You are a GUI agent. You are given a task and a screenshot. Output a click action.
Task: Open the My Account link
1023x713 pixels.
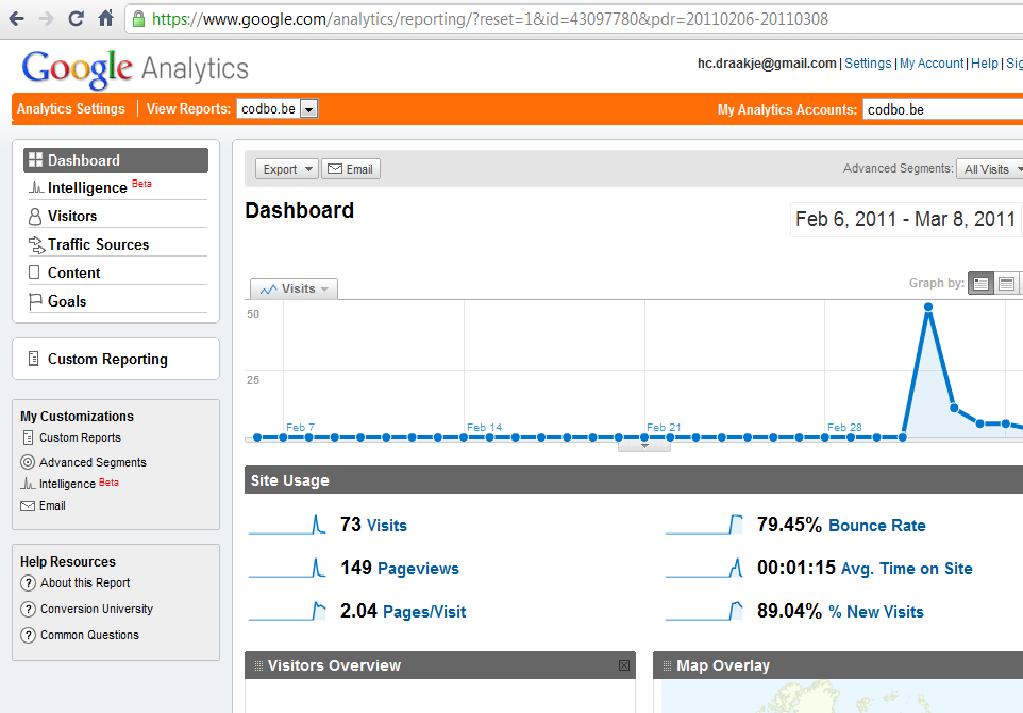click(x=932, y=63)
